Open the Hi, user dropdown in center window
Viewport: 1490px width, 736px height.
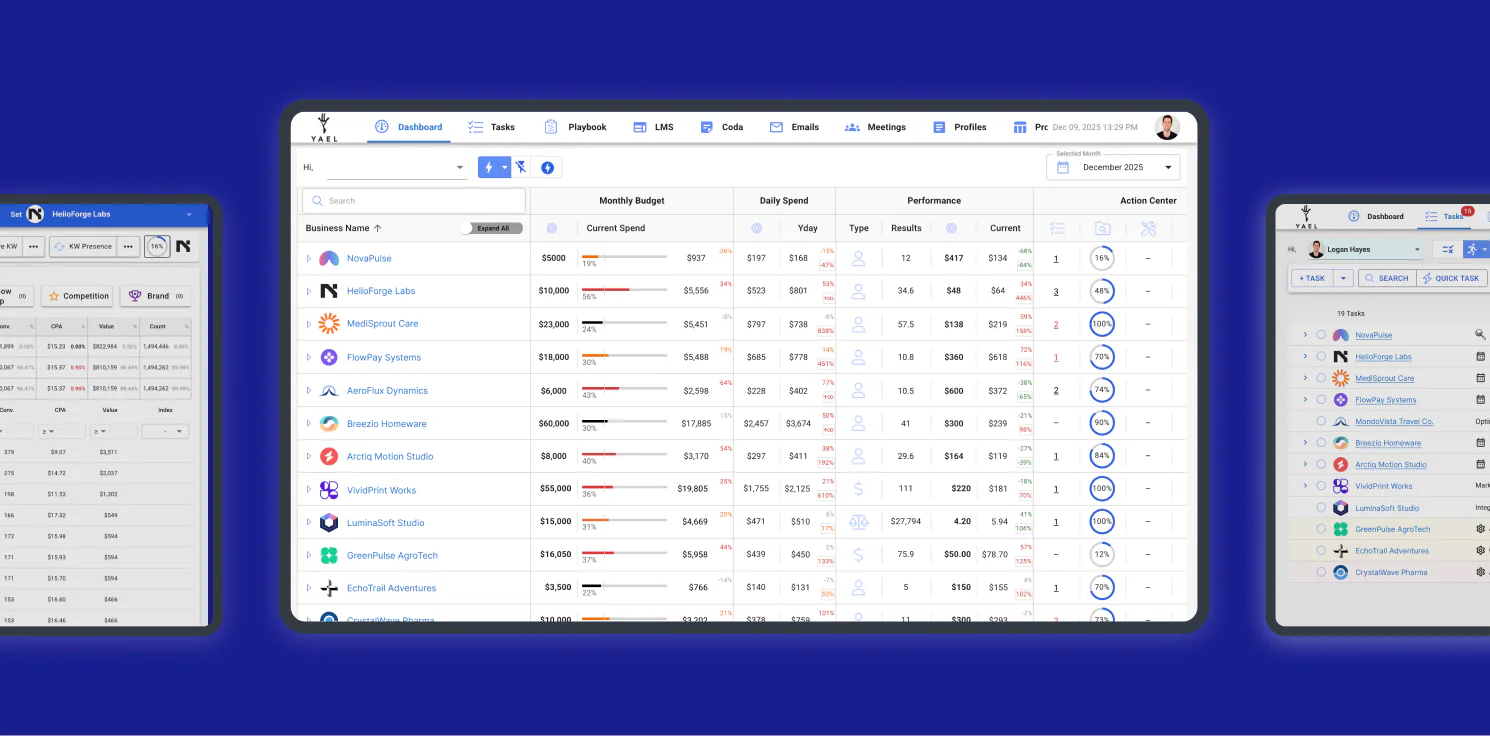pyautogui.click(x=397, y=168)
